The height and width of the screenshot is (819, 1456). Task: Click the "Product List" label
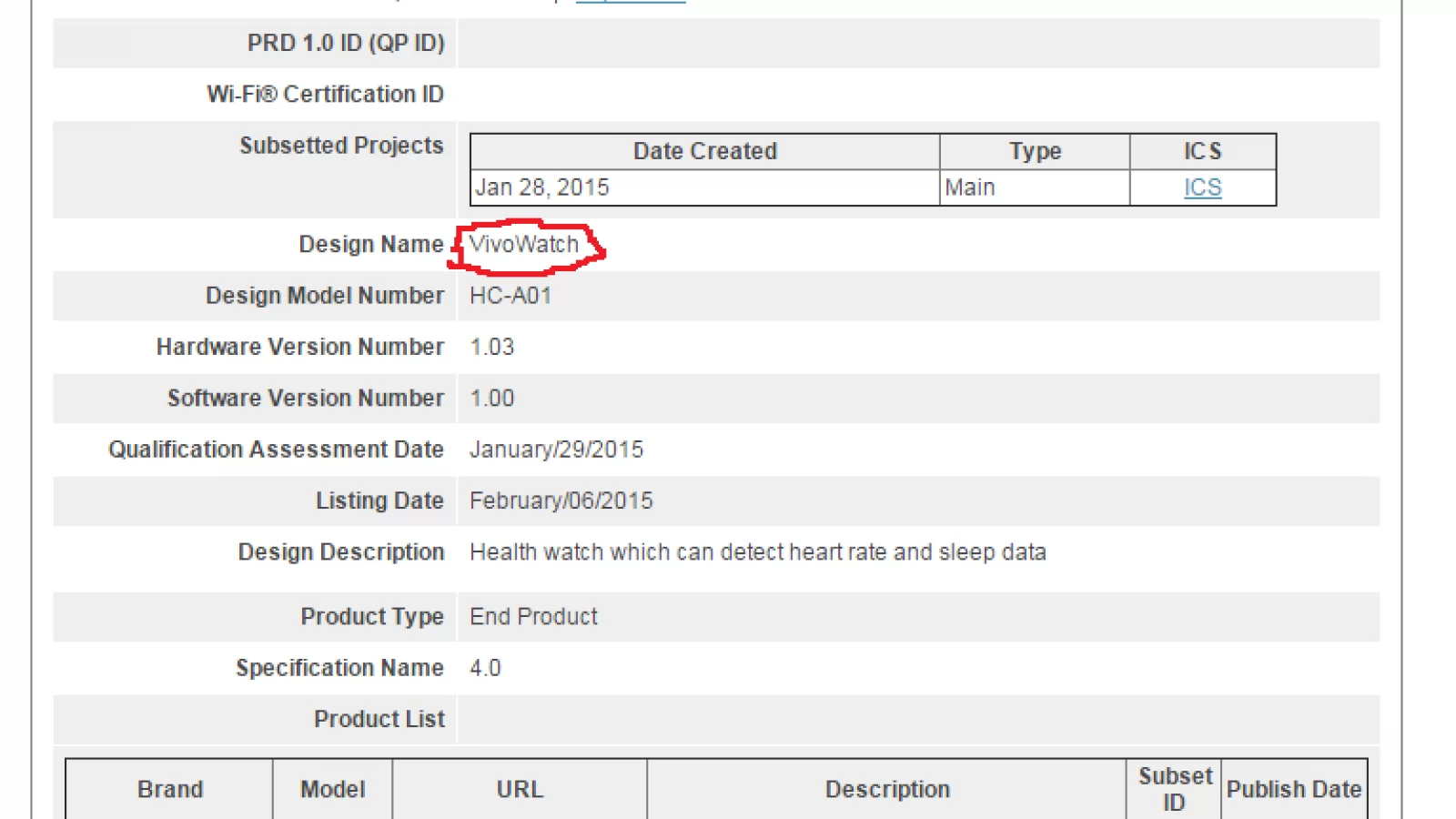(379, 719)
